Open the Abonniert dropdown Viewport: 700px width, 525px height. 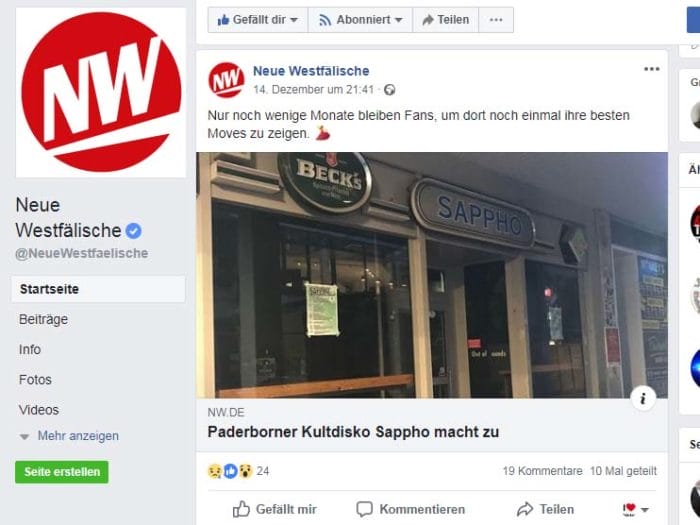(x=360, y=20)
